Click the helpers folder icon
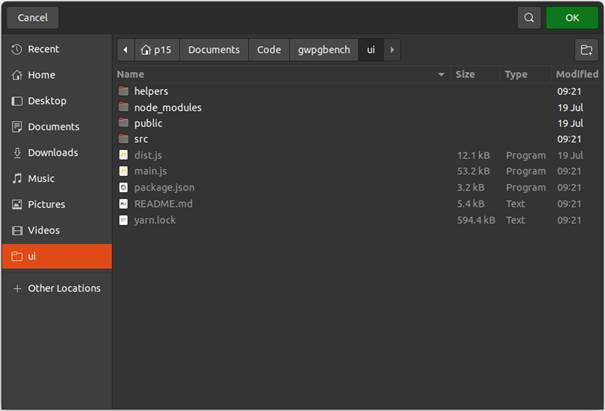 123,91
